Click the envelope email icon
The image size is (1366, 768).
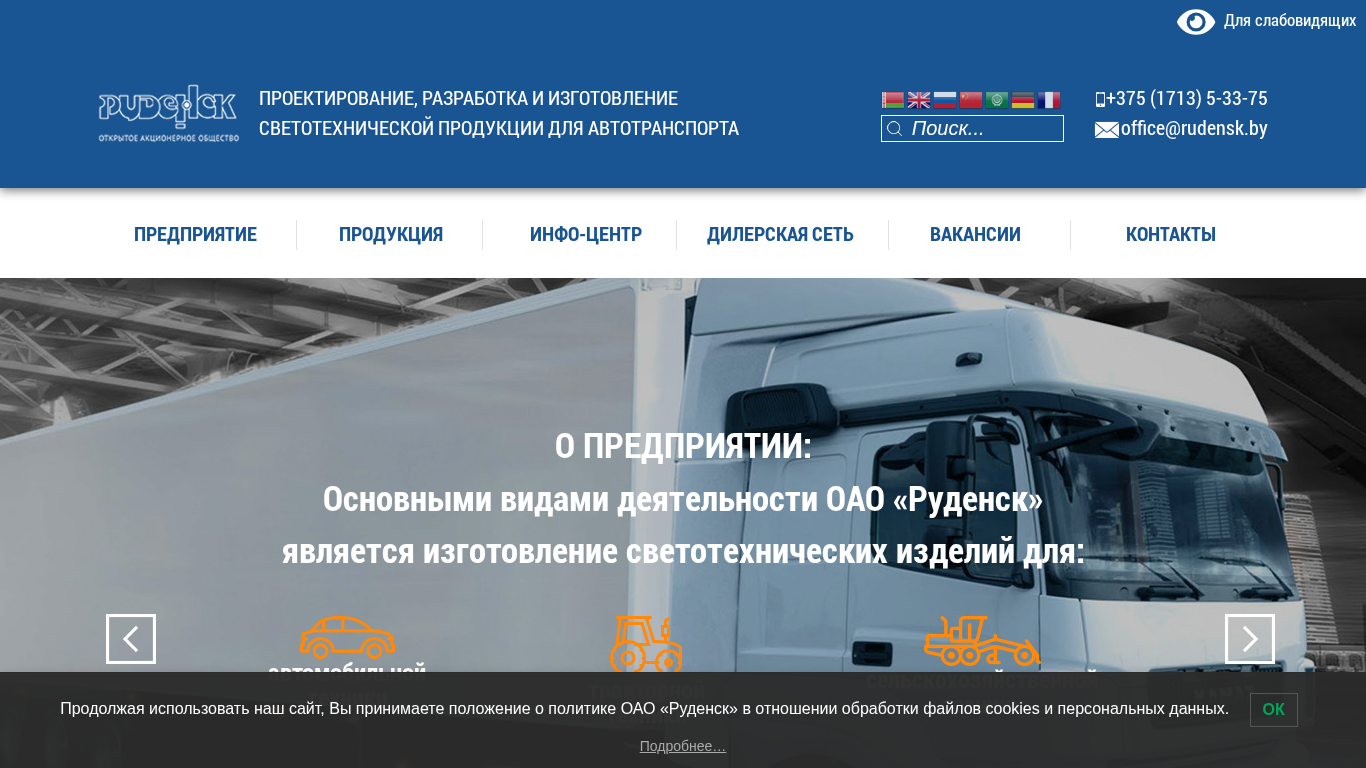1107,130
